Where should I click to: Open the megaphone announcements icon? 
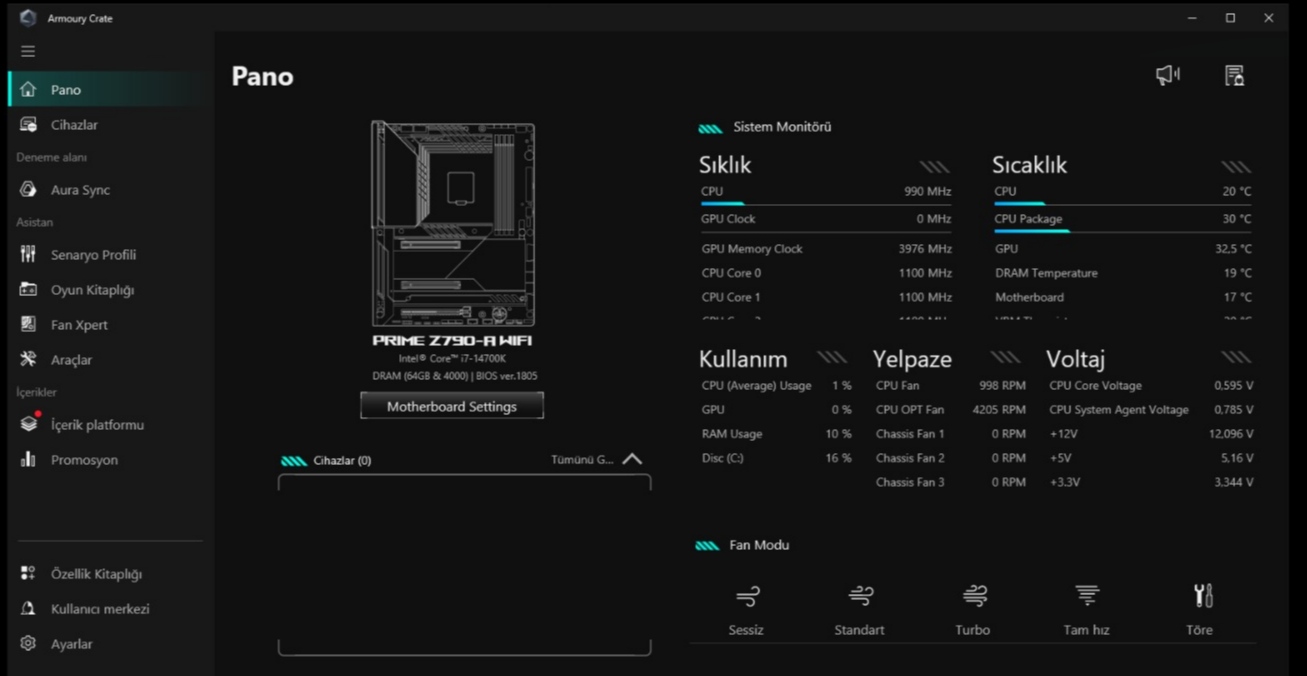(1167, 75)
